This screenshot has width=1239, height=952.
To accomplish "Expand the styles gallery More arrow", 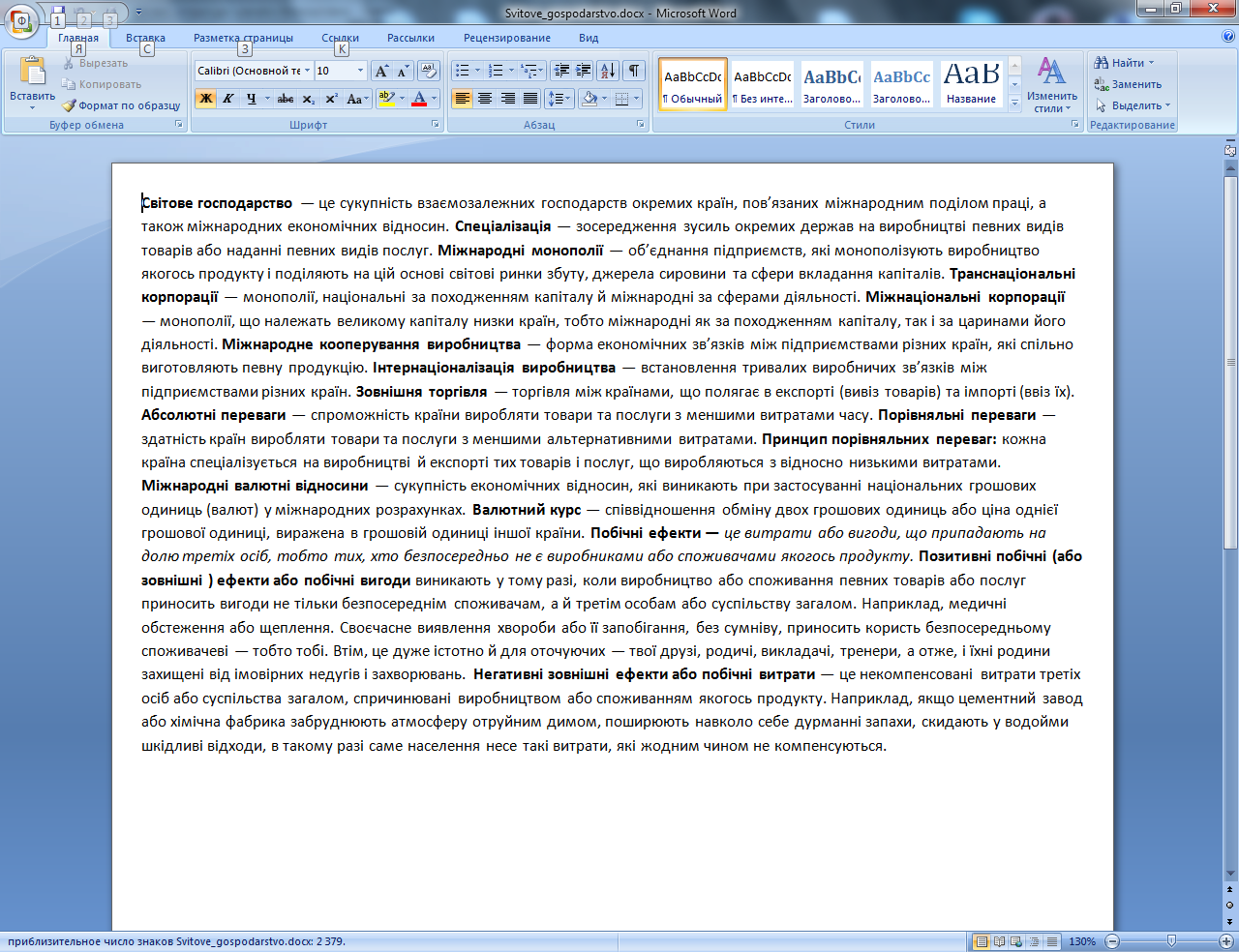I will click(x=1014, y=104).
